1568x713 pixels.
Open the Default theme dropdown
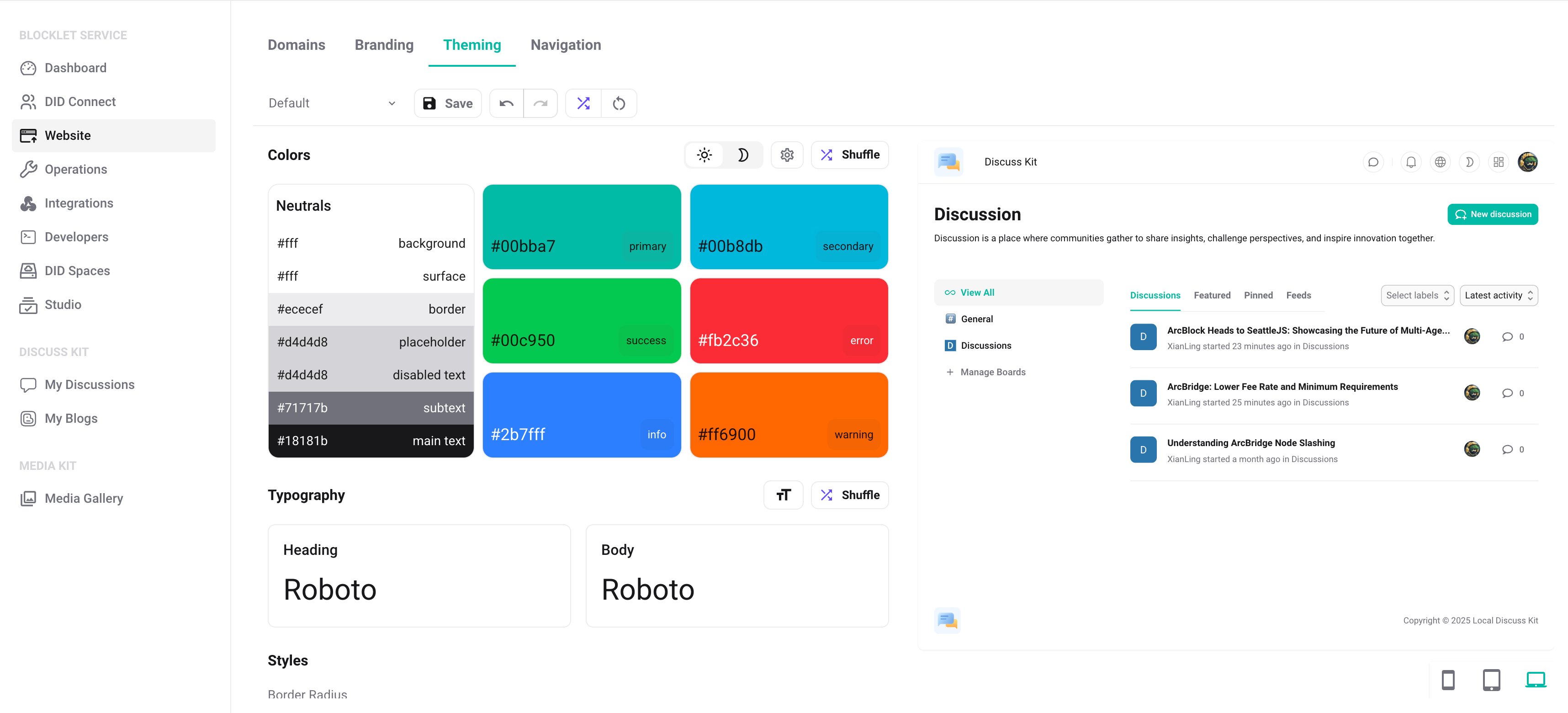[332, 103]
